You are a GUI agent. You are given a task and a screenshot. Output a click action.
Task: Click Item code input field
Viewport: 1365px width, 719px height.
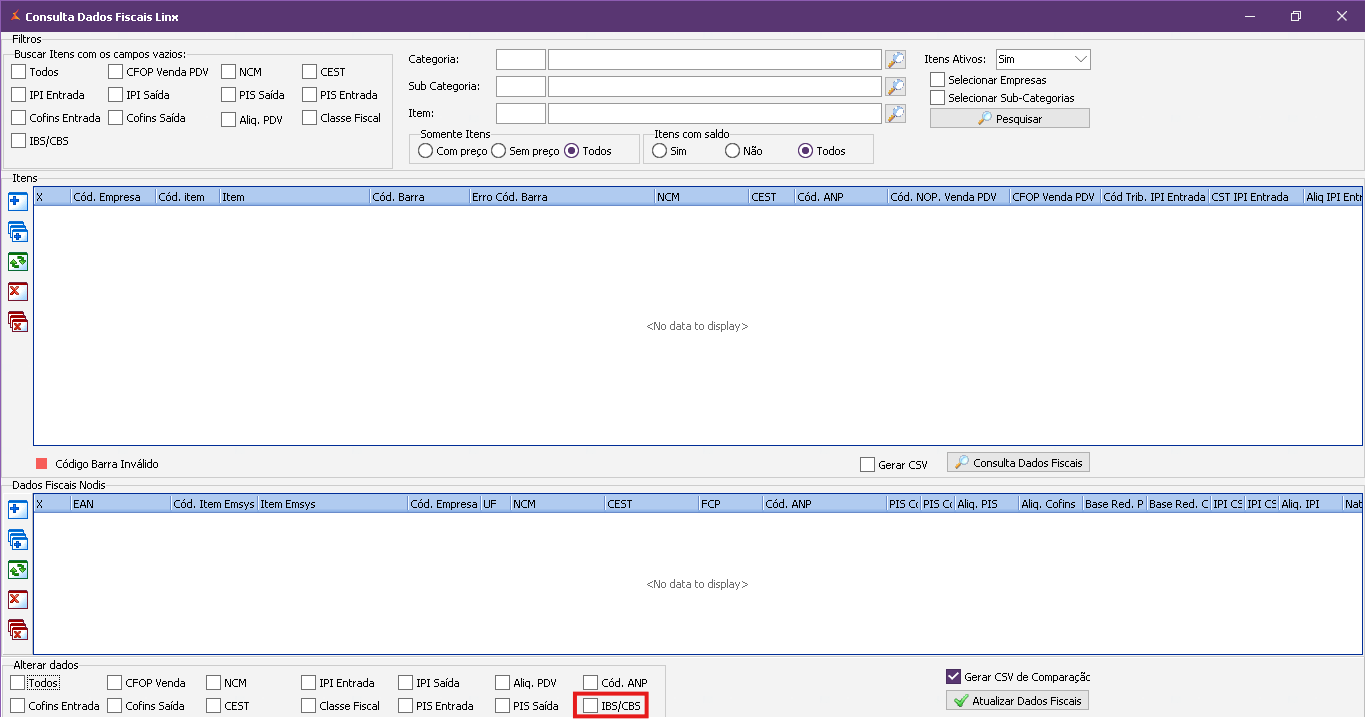[520, 113]
